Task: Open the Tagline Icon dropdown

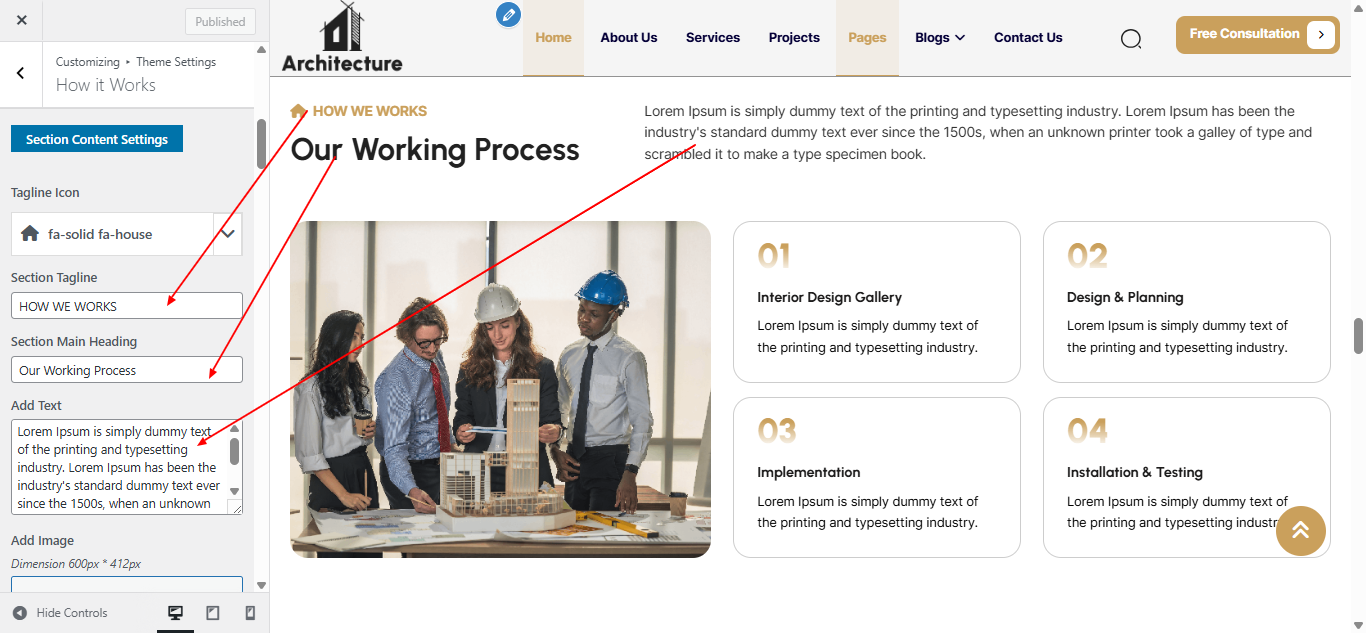Action: pyautogui.click(x=228, y=234)
